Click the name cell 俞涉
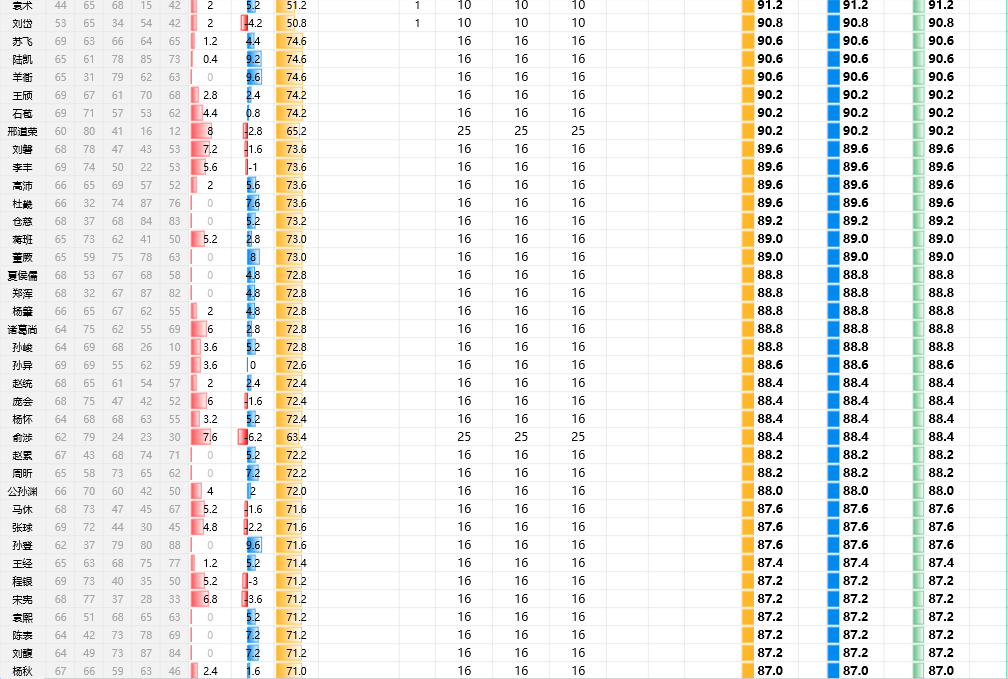The image size is (1008, 679). coord(22,437)
